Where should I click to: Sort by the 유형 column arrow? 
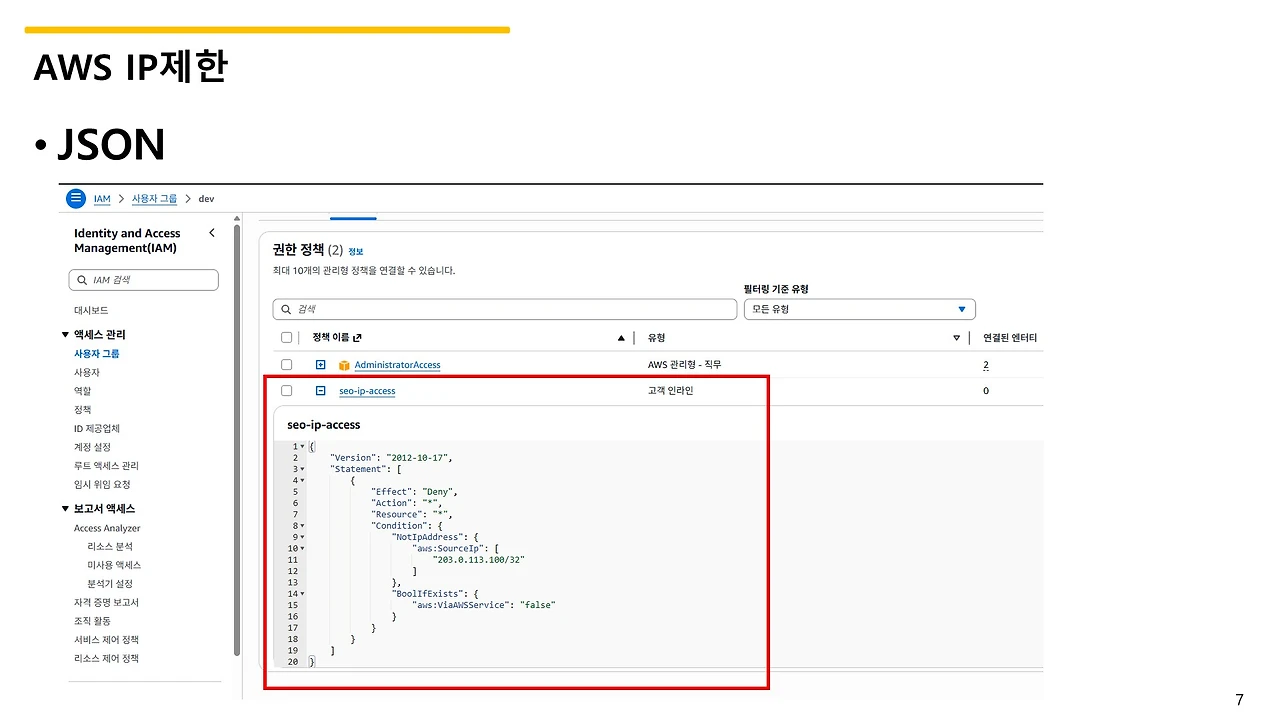(x=957, y=338)
